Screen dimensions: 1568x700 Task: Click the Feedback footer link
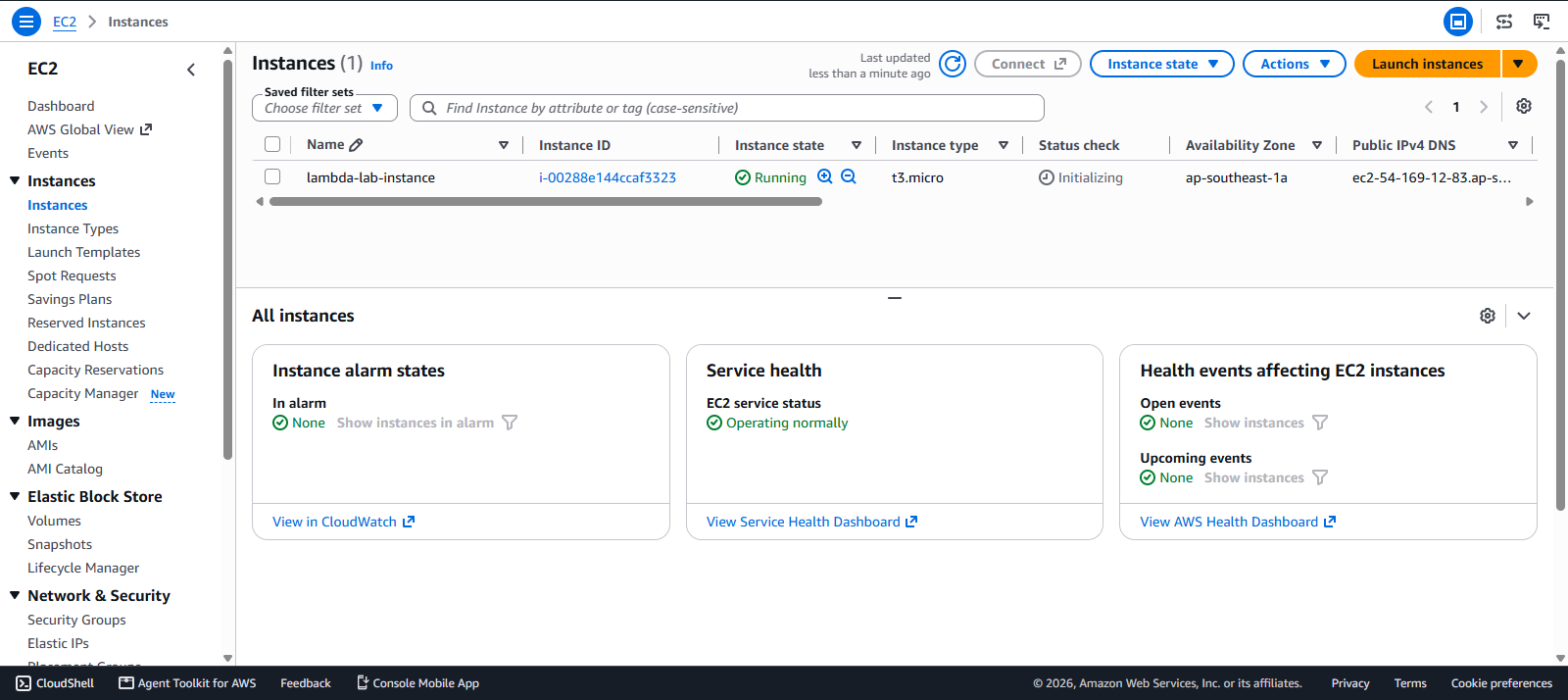click(x=306, y=683)
